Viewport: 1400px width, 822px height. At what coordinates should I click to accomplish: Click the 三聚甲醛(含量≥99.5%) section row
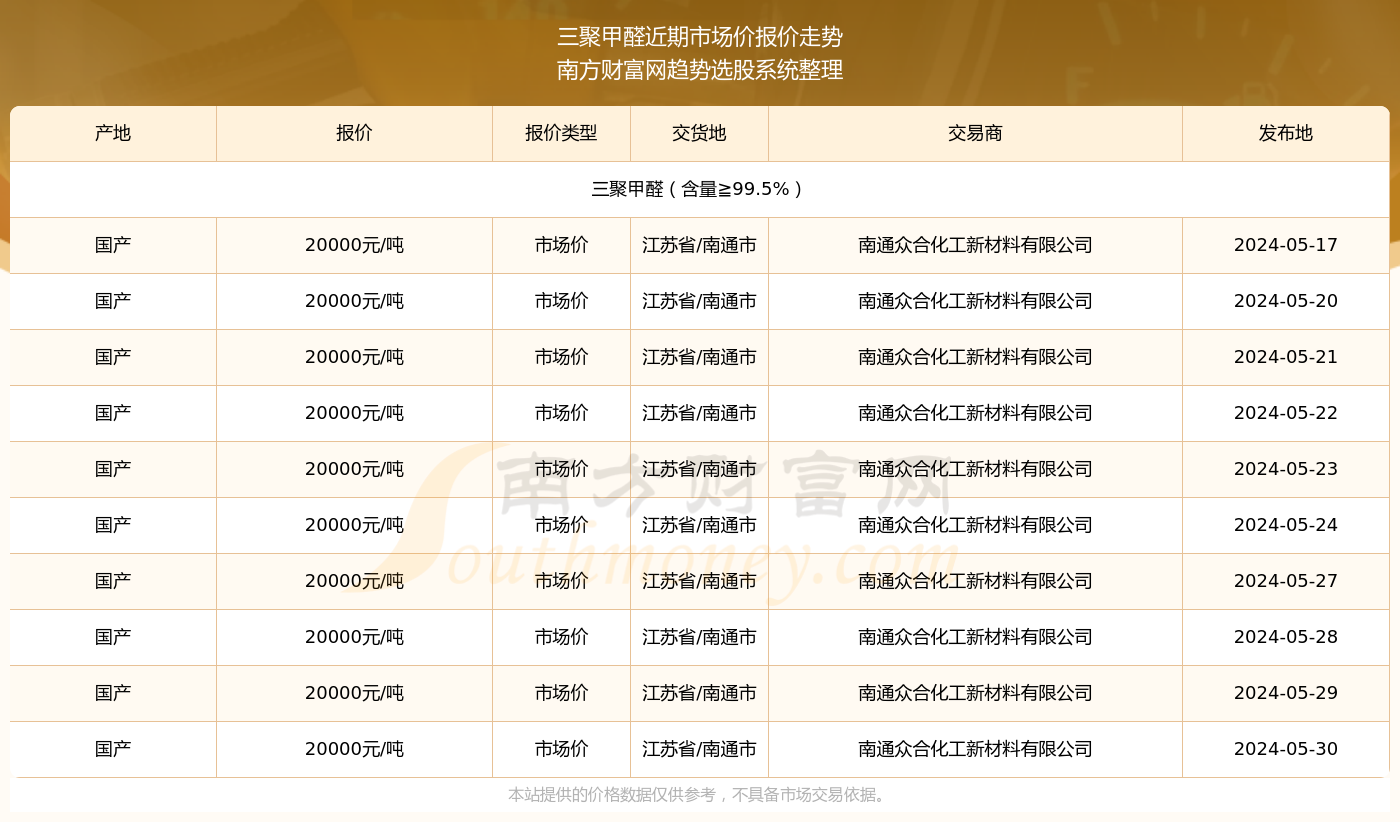700,189
